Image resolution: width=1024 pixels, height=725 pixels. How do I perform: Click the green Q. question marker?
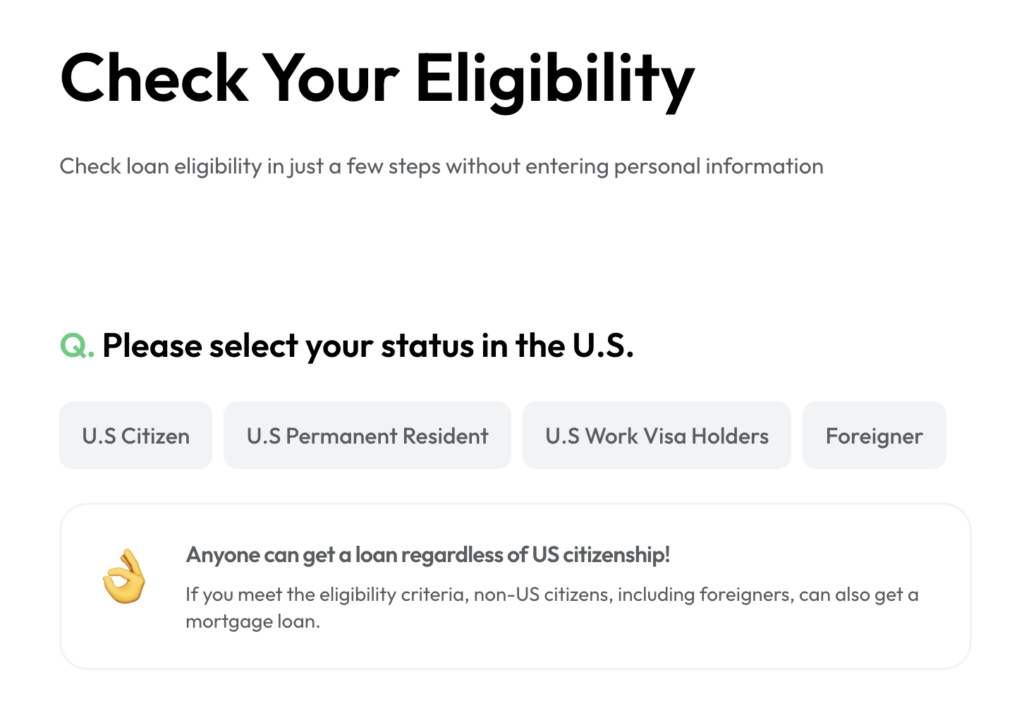(76, 346)
